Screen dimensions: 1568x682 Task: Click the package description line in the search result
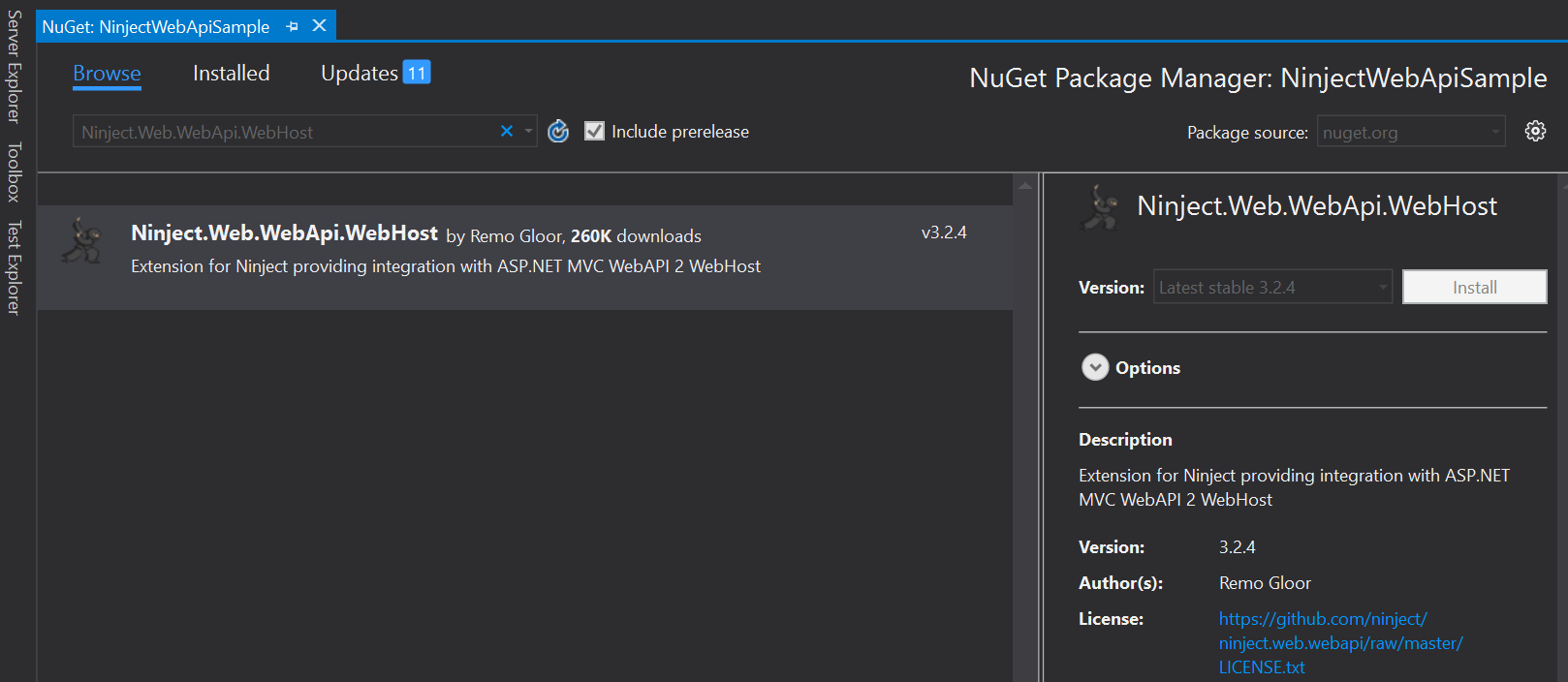coord(446,266)
